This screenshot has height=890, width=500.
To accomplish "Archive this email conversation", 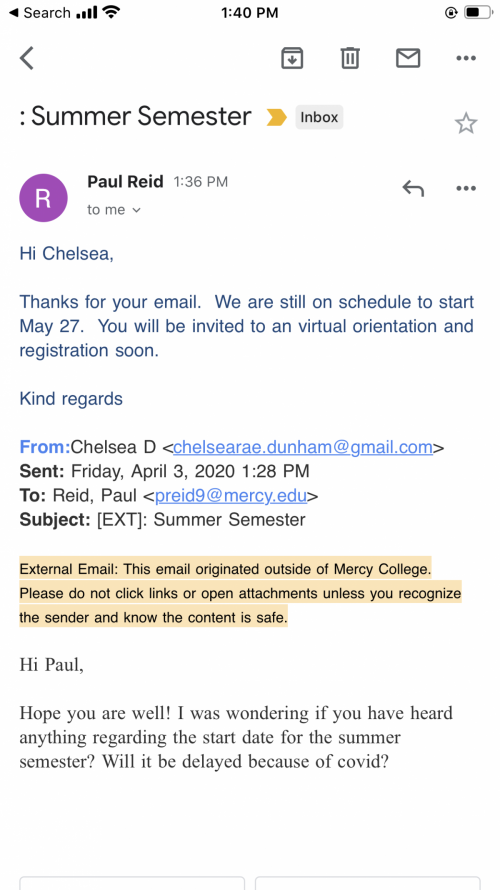I will [292, 58].
